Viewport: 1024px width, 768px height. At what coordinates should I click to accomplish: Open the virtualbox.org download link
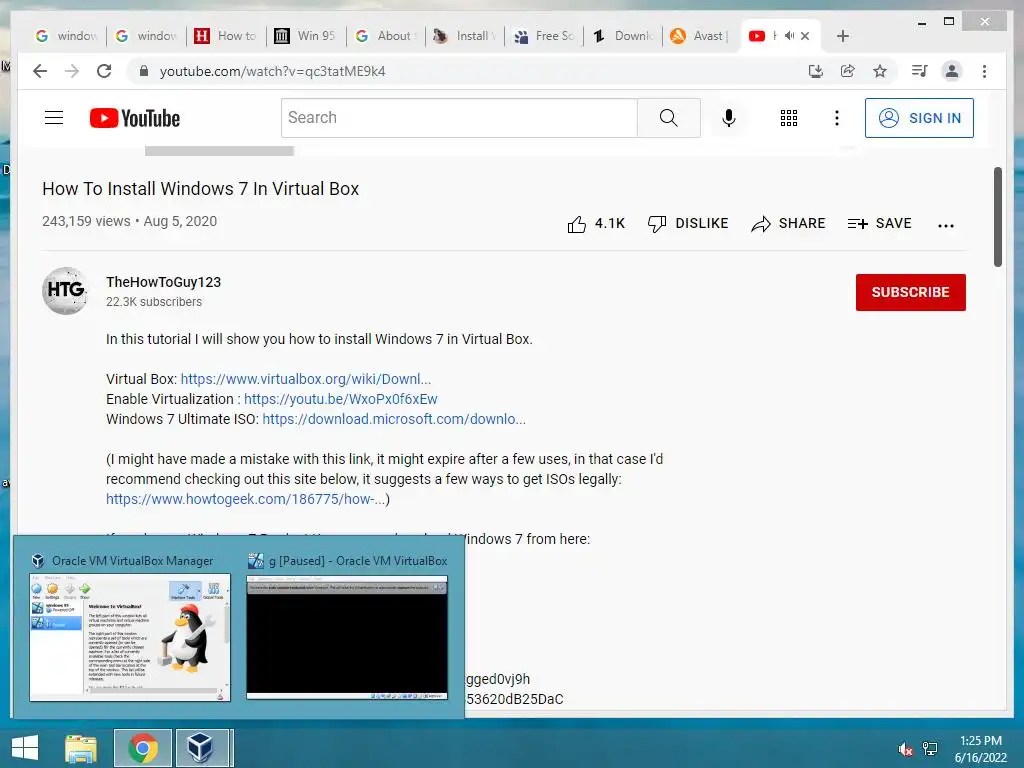click(306, 379)
